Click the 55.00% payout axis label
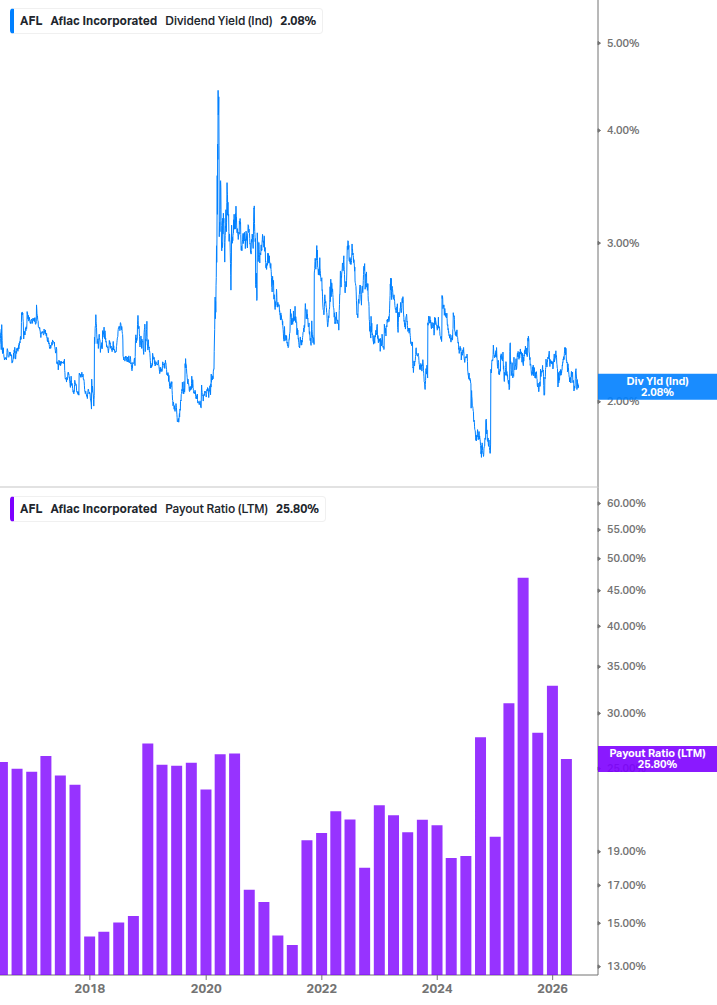 (x=626, y=529)
